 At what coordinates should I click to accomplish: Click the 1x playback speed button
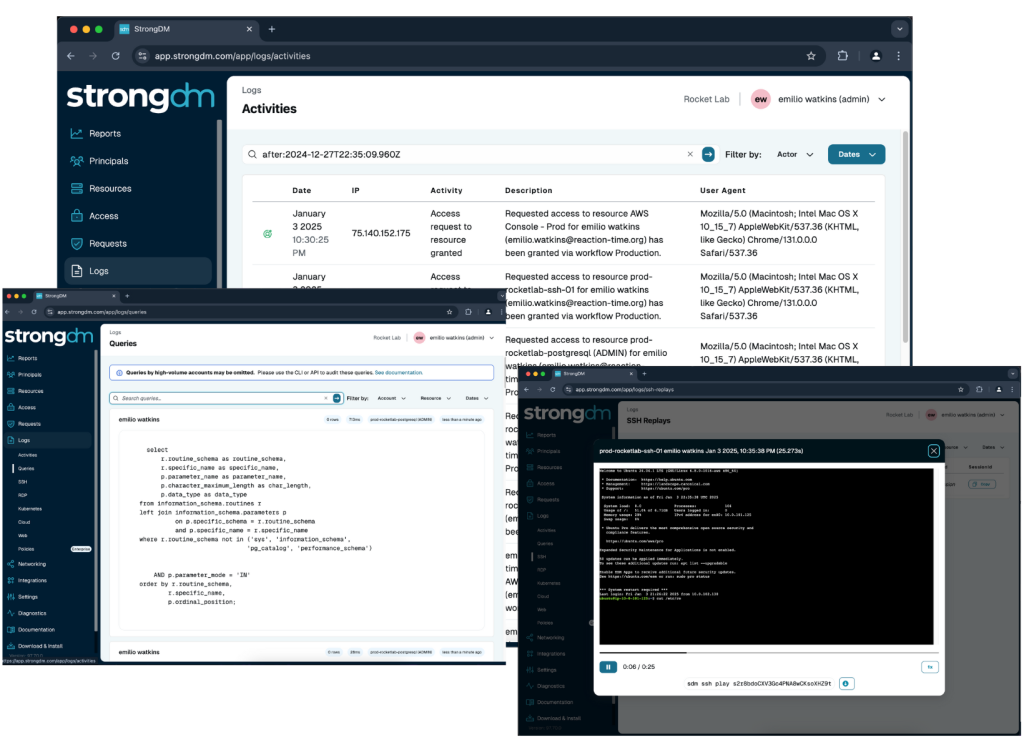[x=930, y=667]
